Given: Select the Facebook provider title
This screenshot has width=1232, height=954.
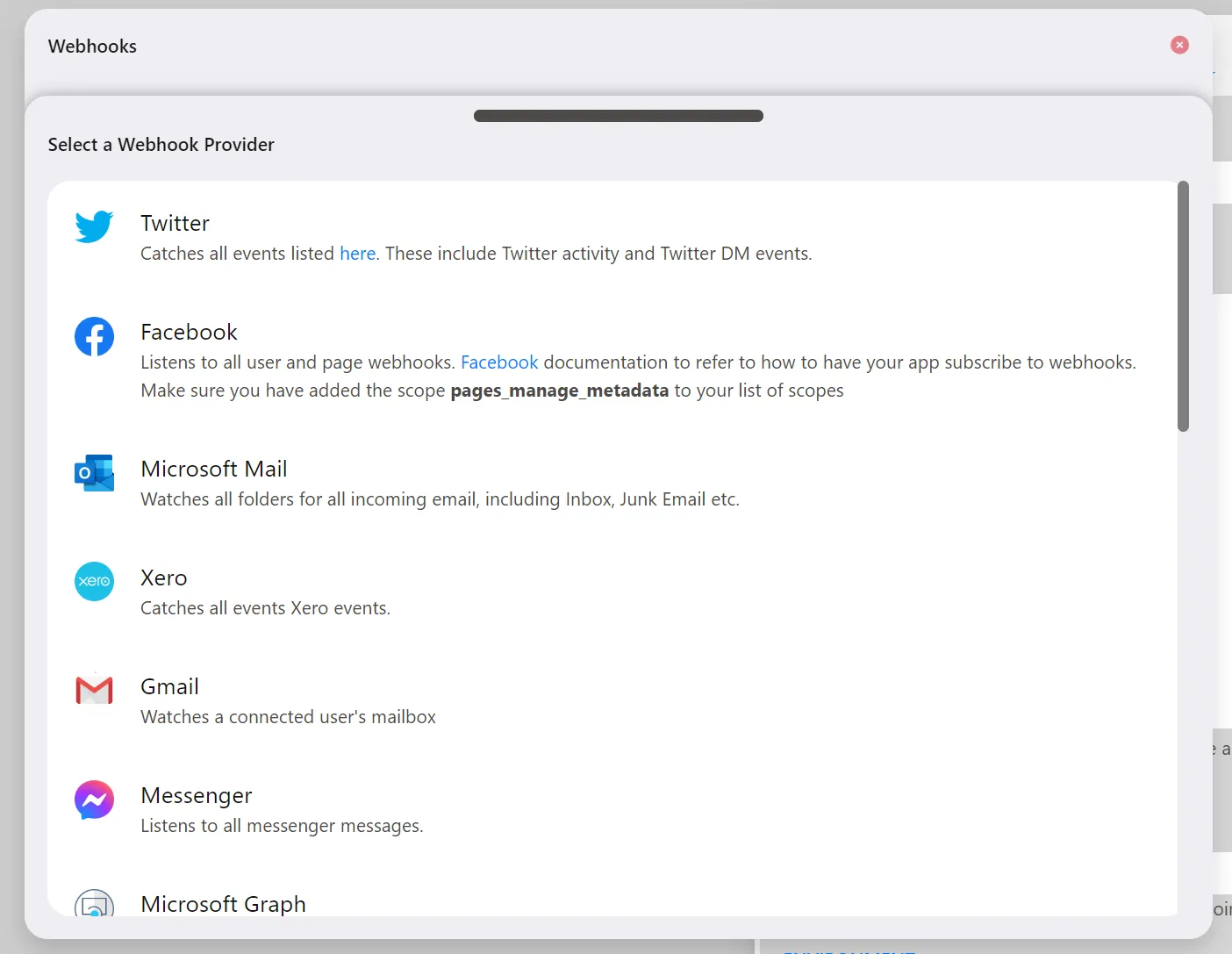Looking at the screenshot, I should pyautogui.click(x=189, y=332).
